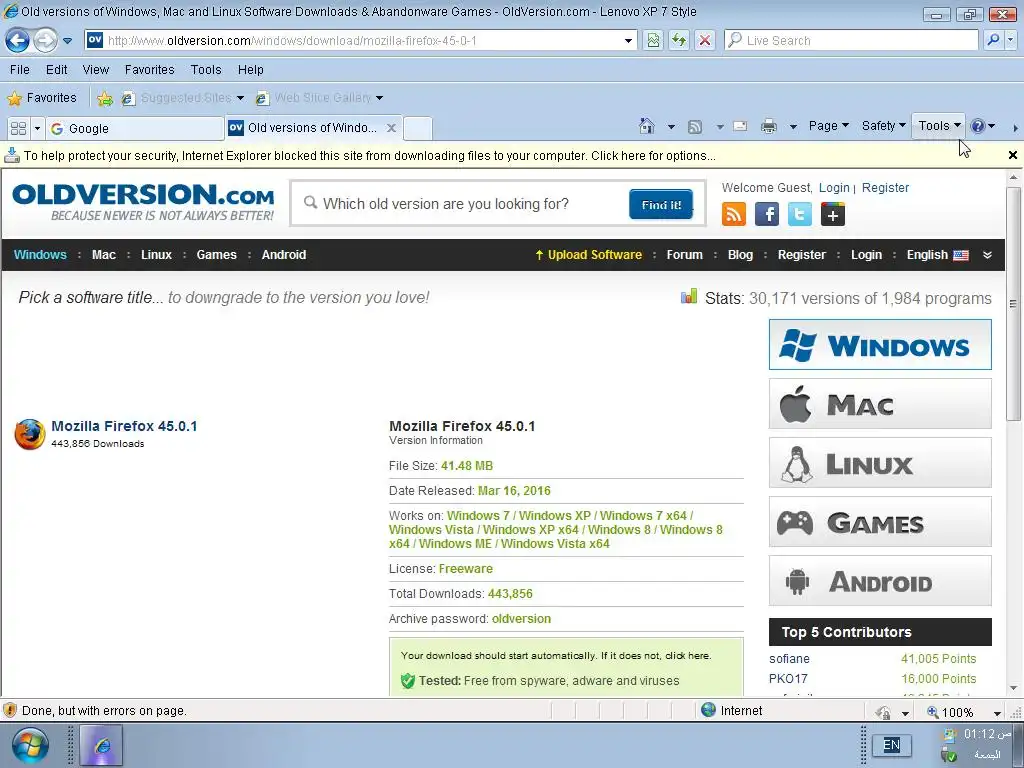This screenshot has width=1024, height=768.
Task: Click the page vertical scrollbar thumb
Action: tap(1013, 304)
